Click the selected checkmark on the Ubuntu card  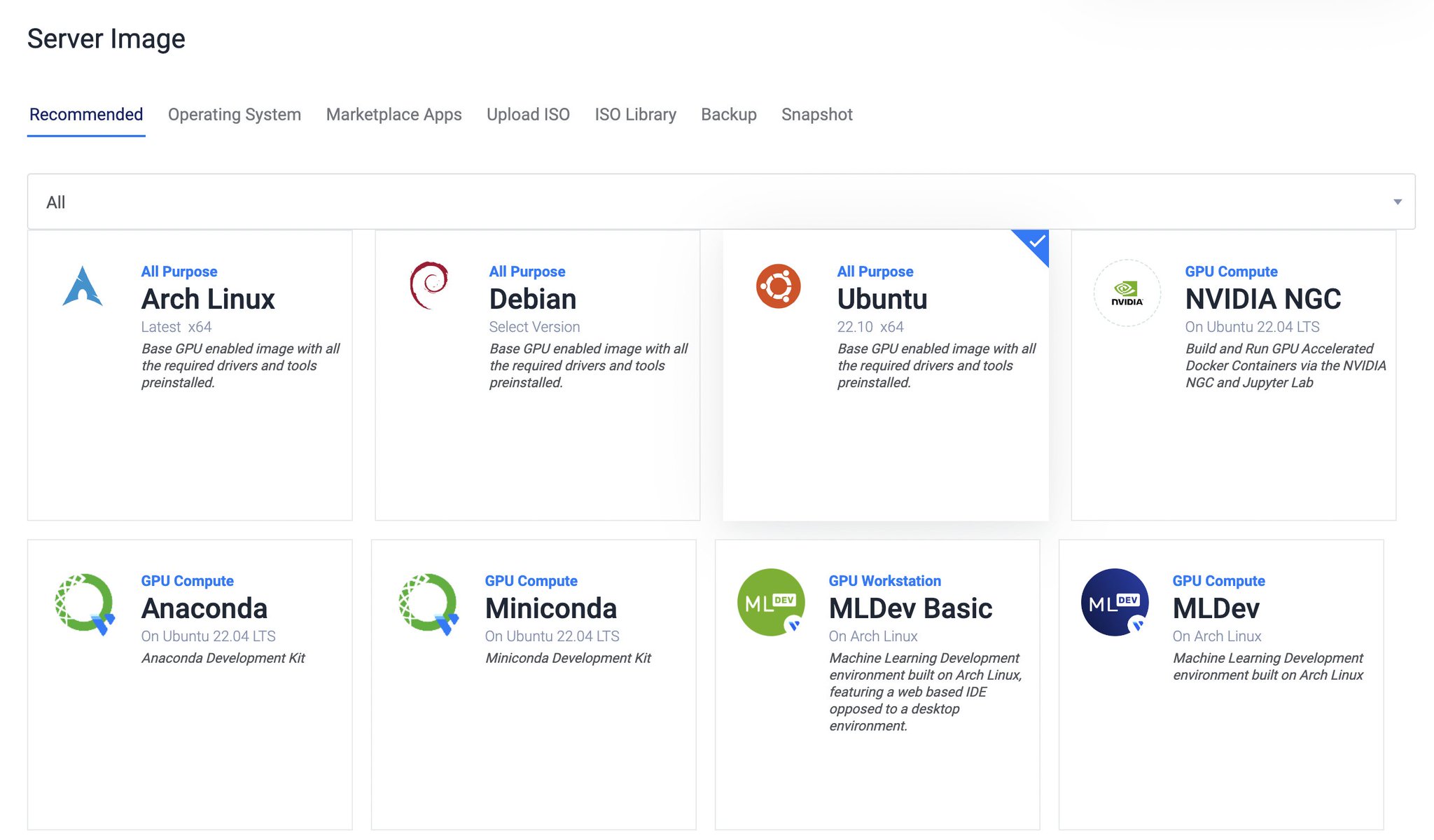point(1036,241)
